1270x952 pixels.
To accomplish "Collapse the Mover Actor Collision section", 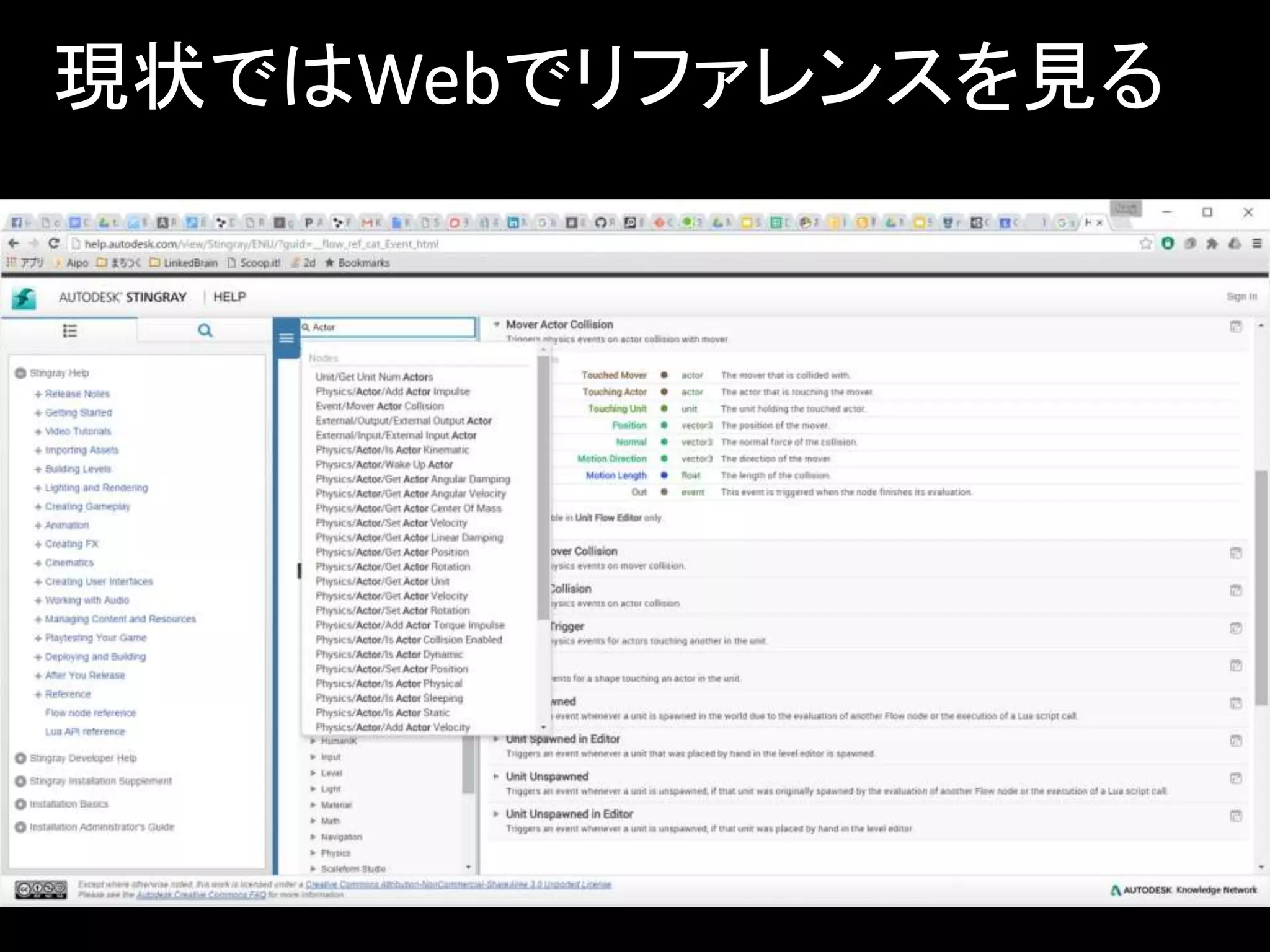I will 496,324.
